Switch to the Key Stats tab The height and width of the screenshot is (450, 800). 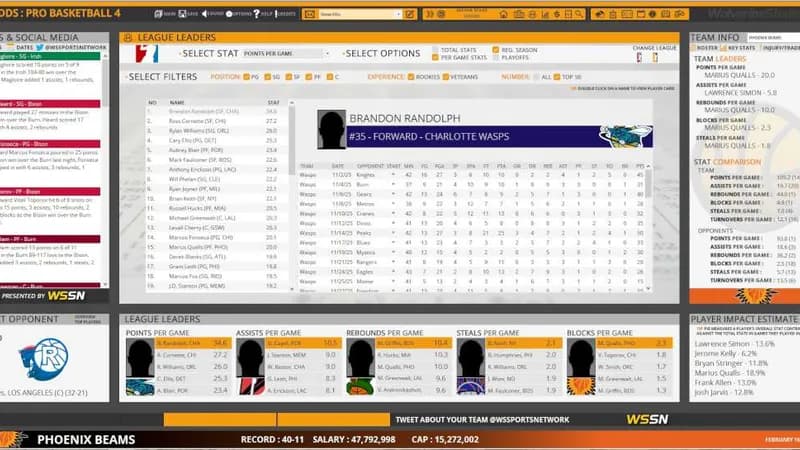(x=738, y=48)
